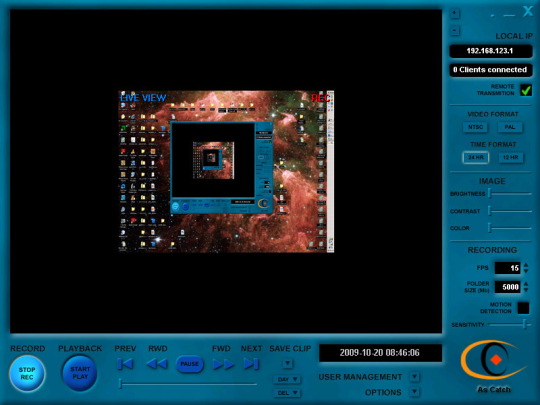Image resolution: width=540 pixels, height=405 pixels.
Task: Rewind using the RWD double-arrow icon
Action: click(x=157, y=364)
